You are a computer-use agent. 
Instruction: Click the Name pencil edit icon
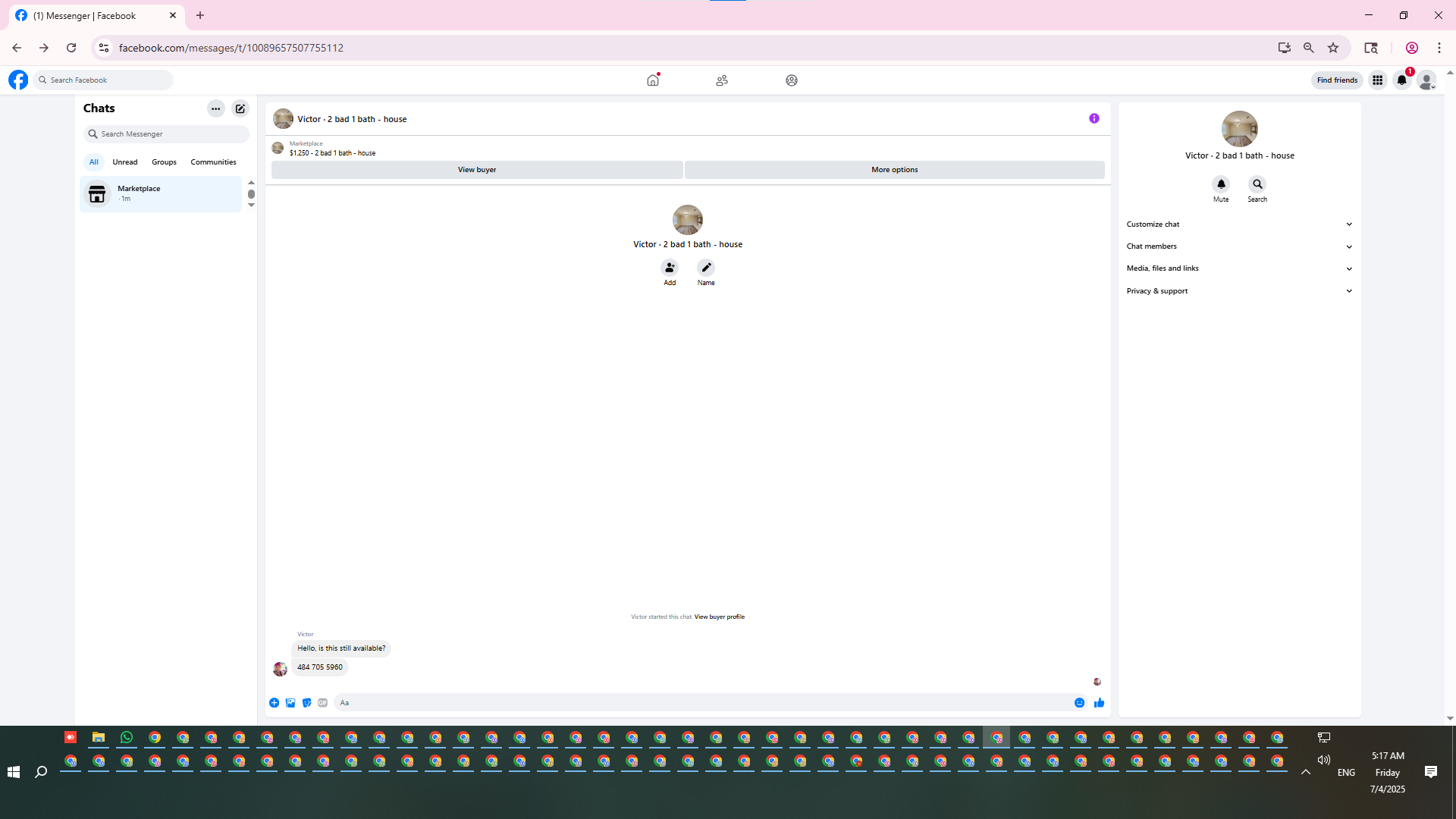coord(706,268)
